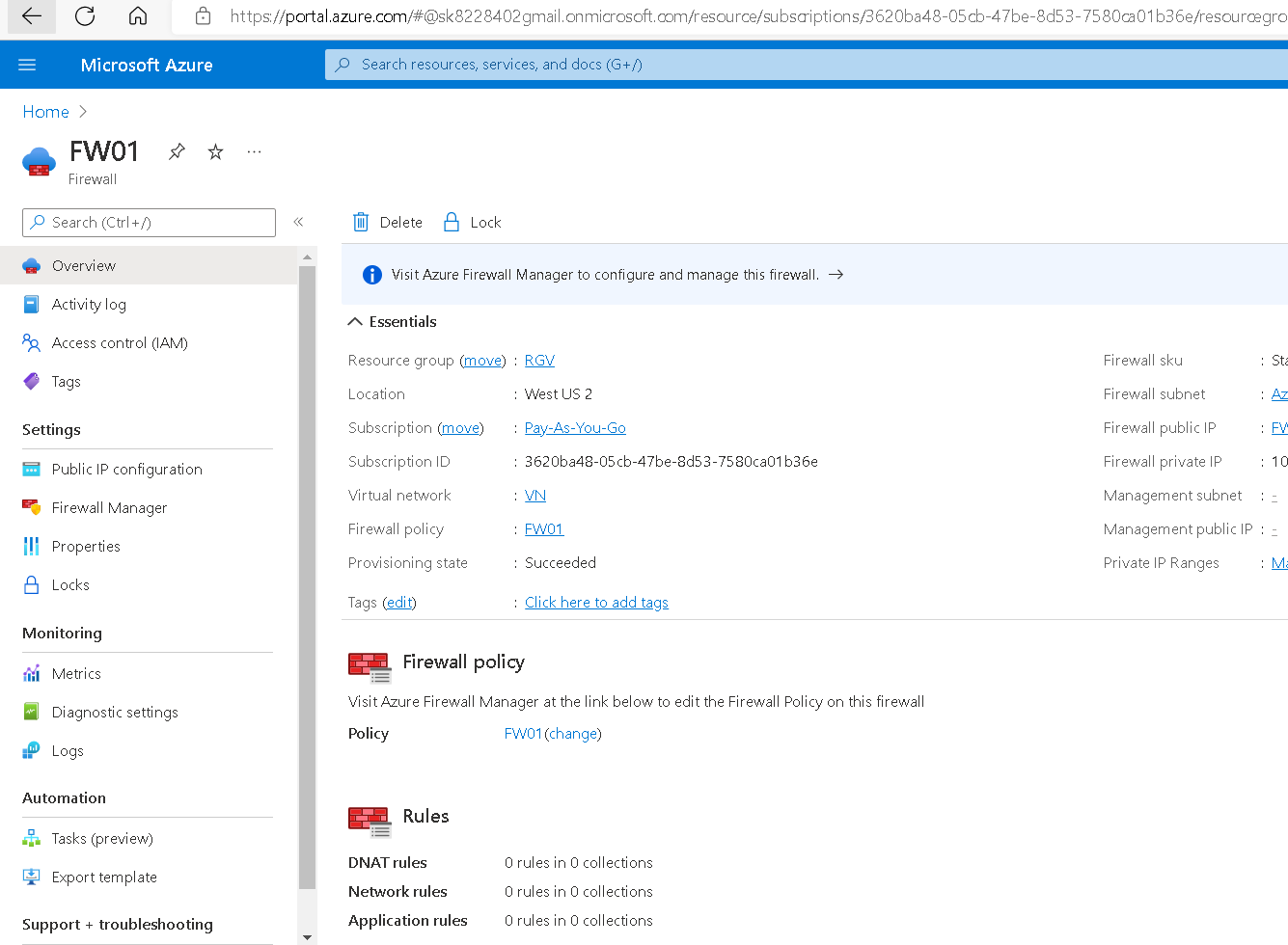Click the Delete button
Image resolution: width=1288 pixels, height=945 pixels.
point(388,222)
